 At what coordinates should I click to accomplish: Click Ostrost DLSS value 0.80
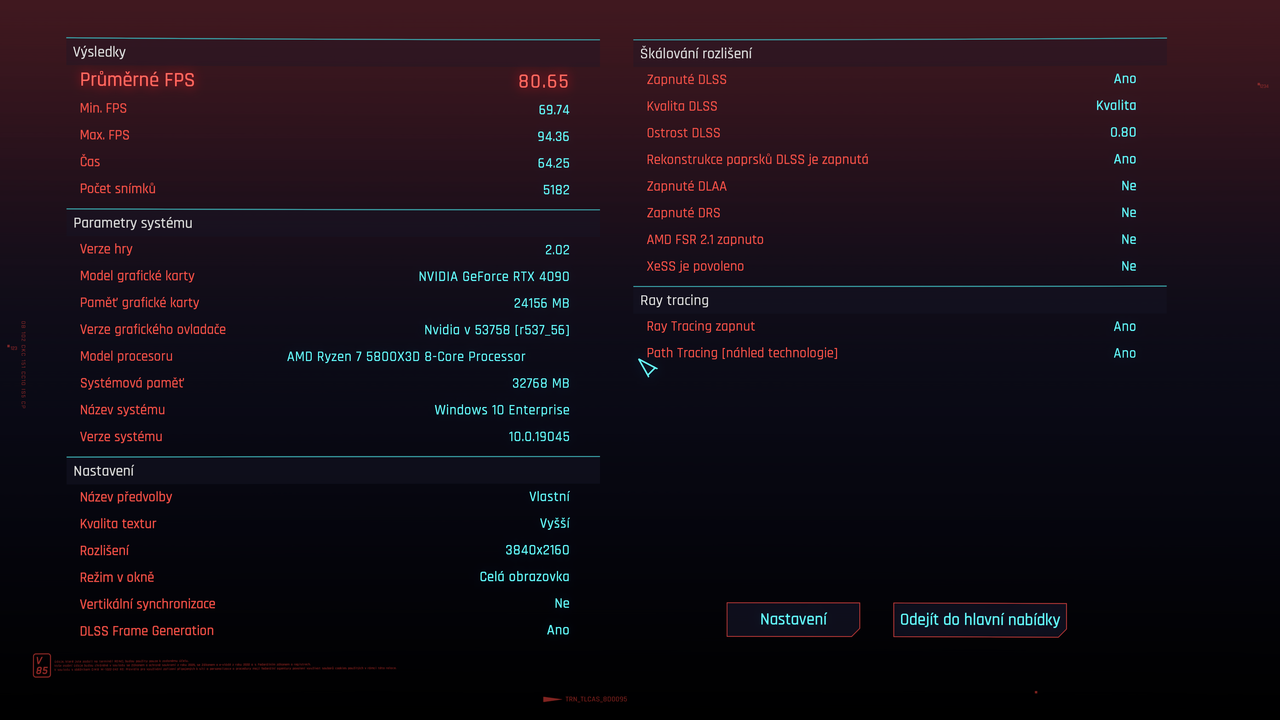tap(1123, 133)
